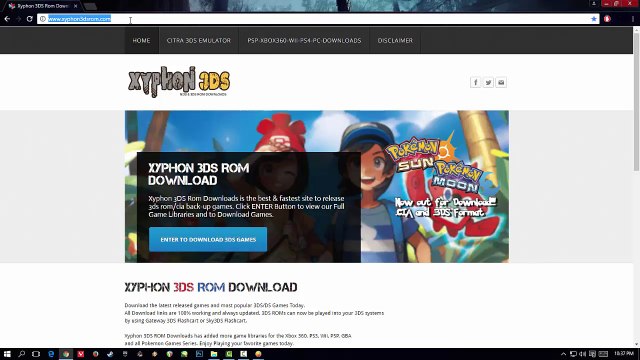Image resolution: width=640 pixels, height=360 pixels.
Task: Click ENTER TO DOWNLOAD 3DS GAMES button
Action: point(208,240)
